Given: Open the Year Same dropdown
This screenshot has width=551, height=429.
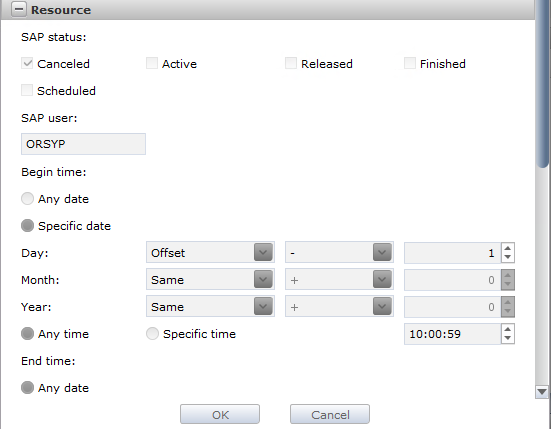Looking at the screenshot, I should [210, 307].
